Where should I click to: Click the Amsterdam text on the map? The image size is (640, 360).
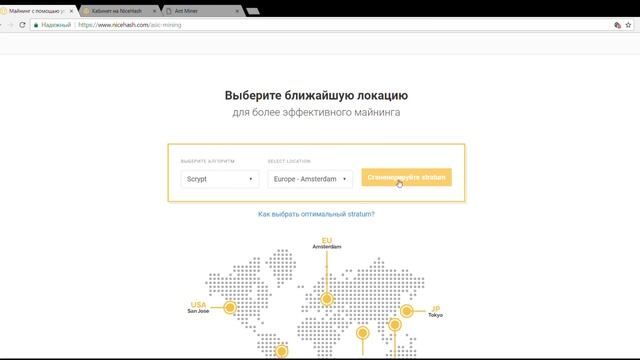coord(327,247)
